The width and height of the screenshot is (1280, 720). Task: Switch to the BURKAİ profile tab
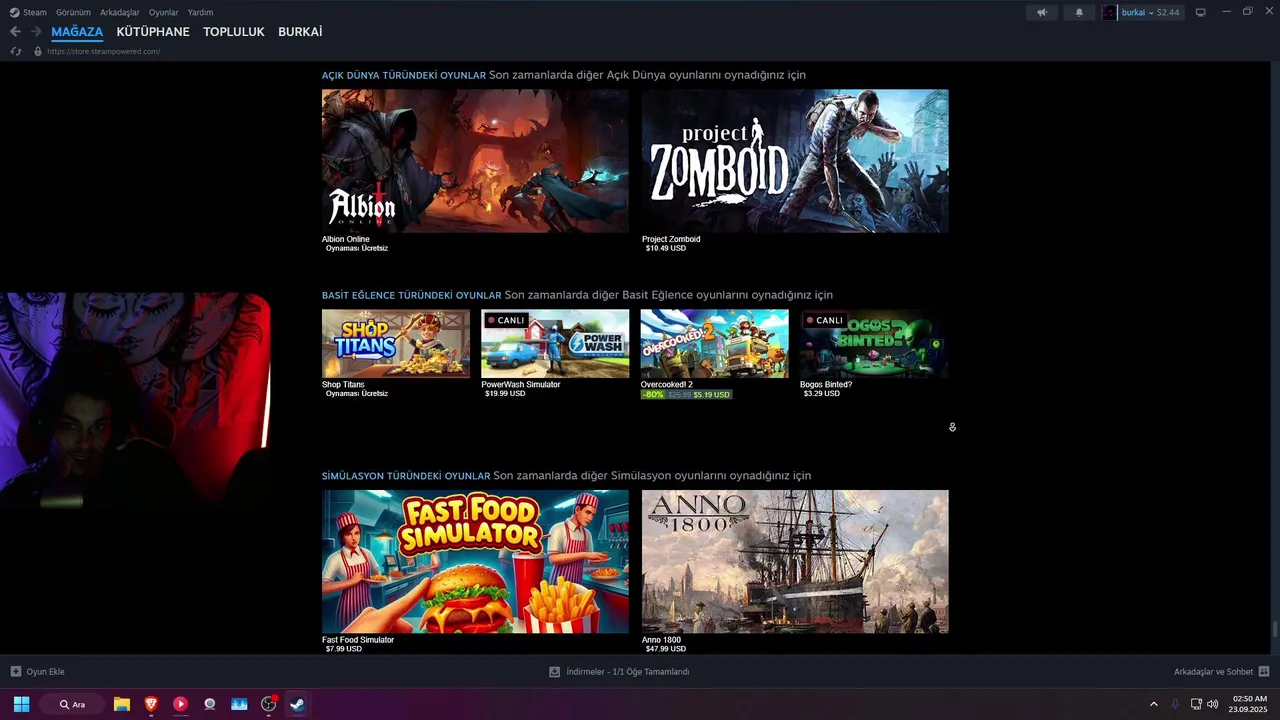[x=300, y=32]
